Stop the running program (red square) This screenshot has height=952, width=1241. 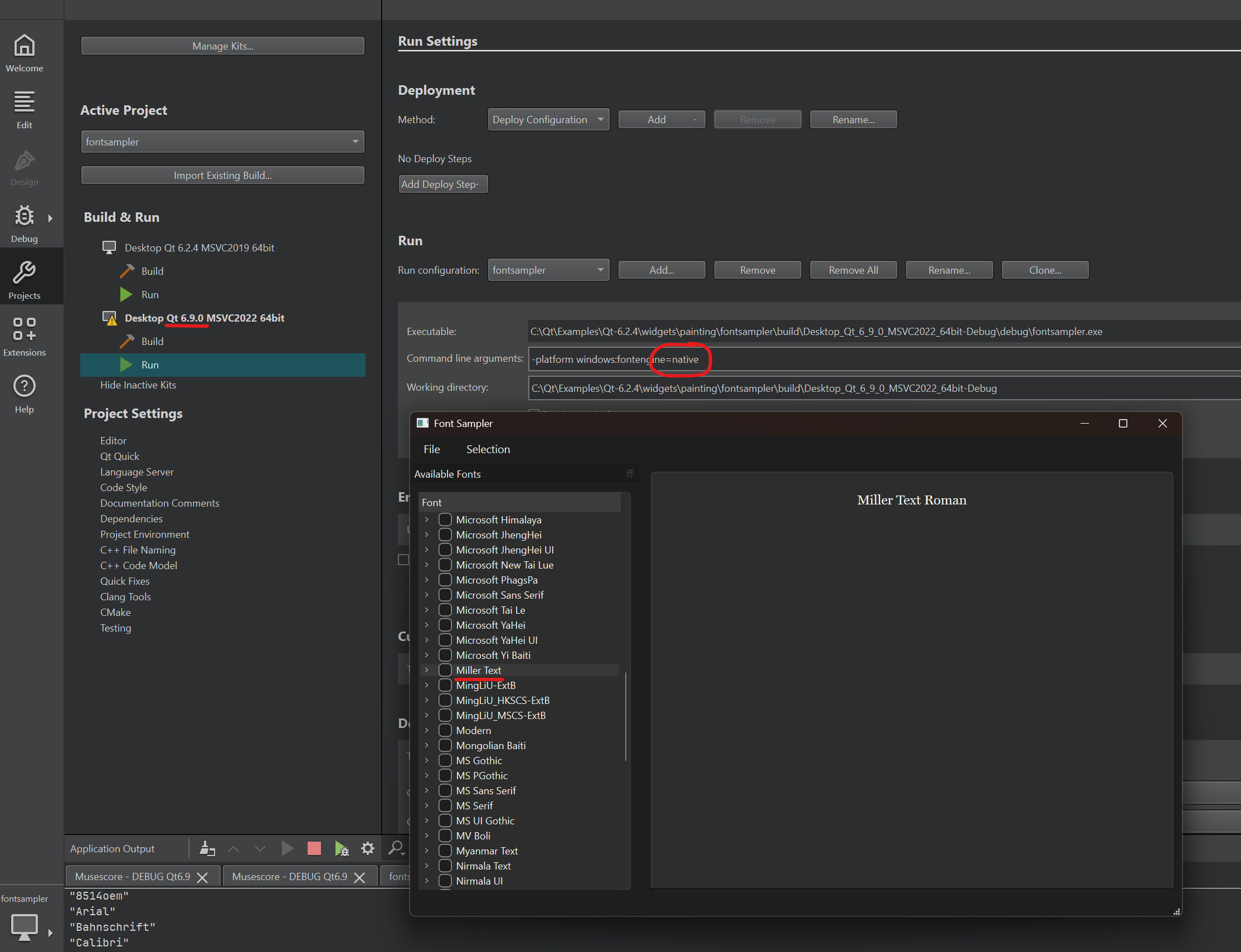click(314, 848)
